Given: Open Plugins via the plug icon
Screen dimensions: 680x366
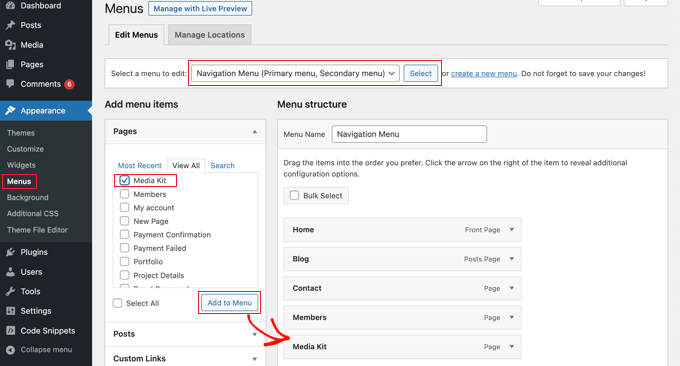Looking at the screenshot, I should 10,252.
